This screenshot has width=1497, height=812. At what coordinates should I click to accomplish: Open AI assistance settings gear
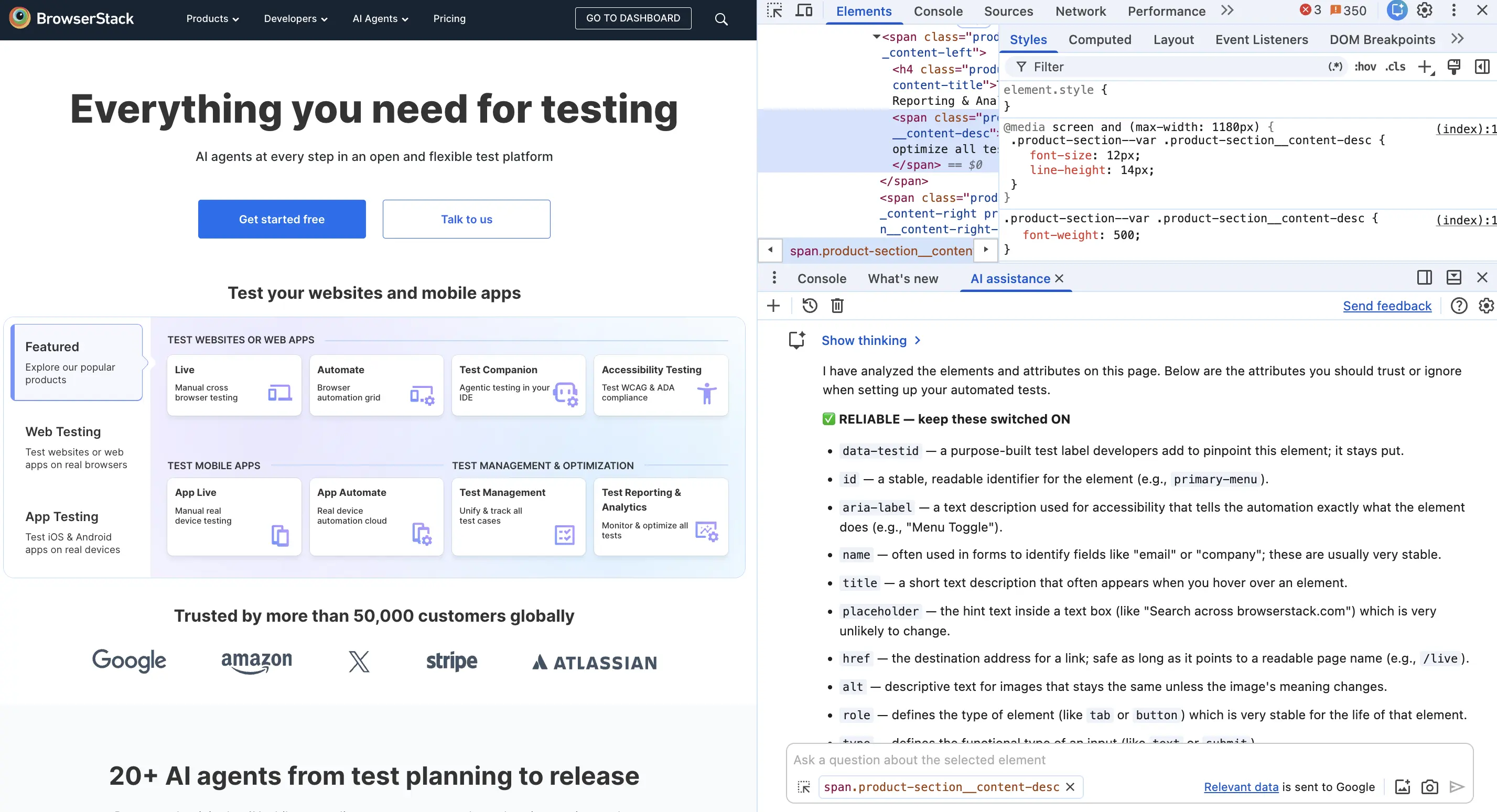[x=1486, y=306]
